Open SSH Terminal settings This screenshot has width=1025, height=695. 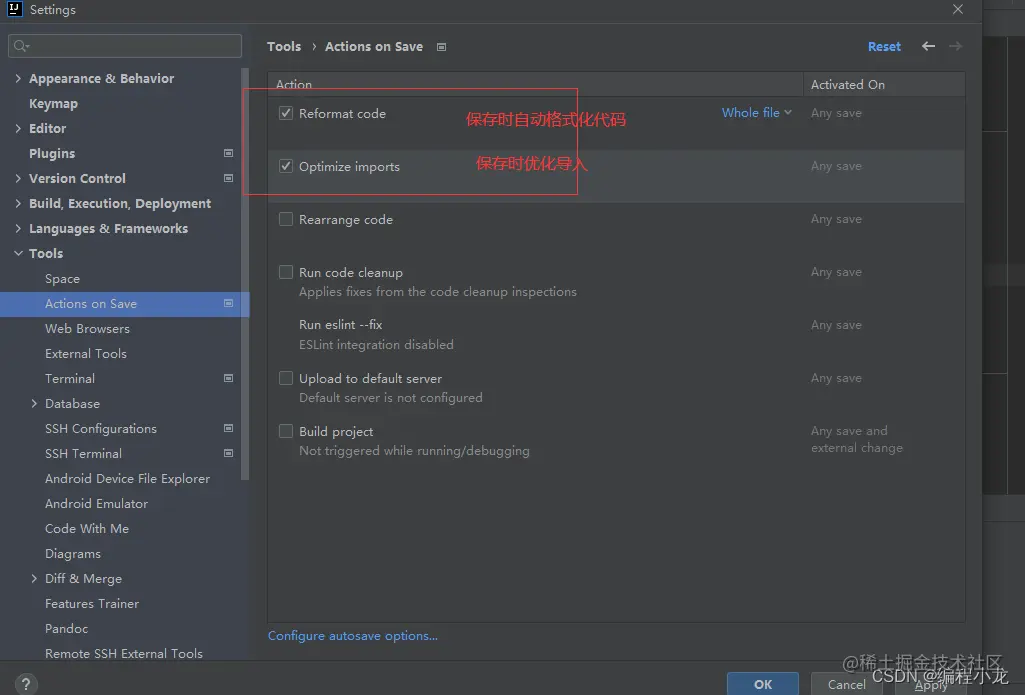[x=83, y=454]
